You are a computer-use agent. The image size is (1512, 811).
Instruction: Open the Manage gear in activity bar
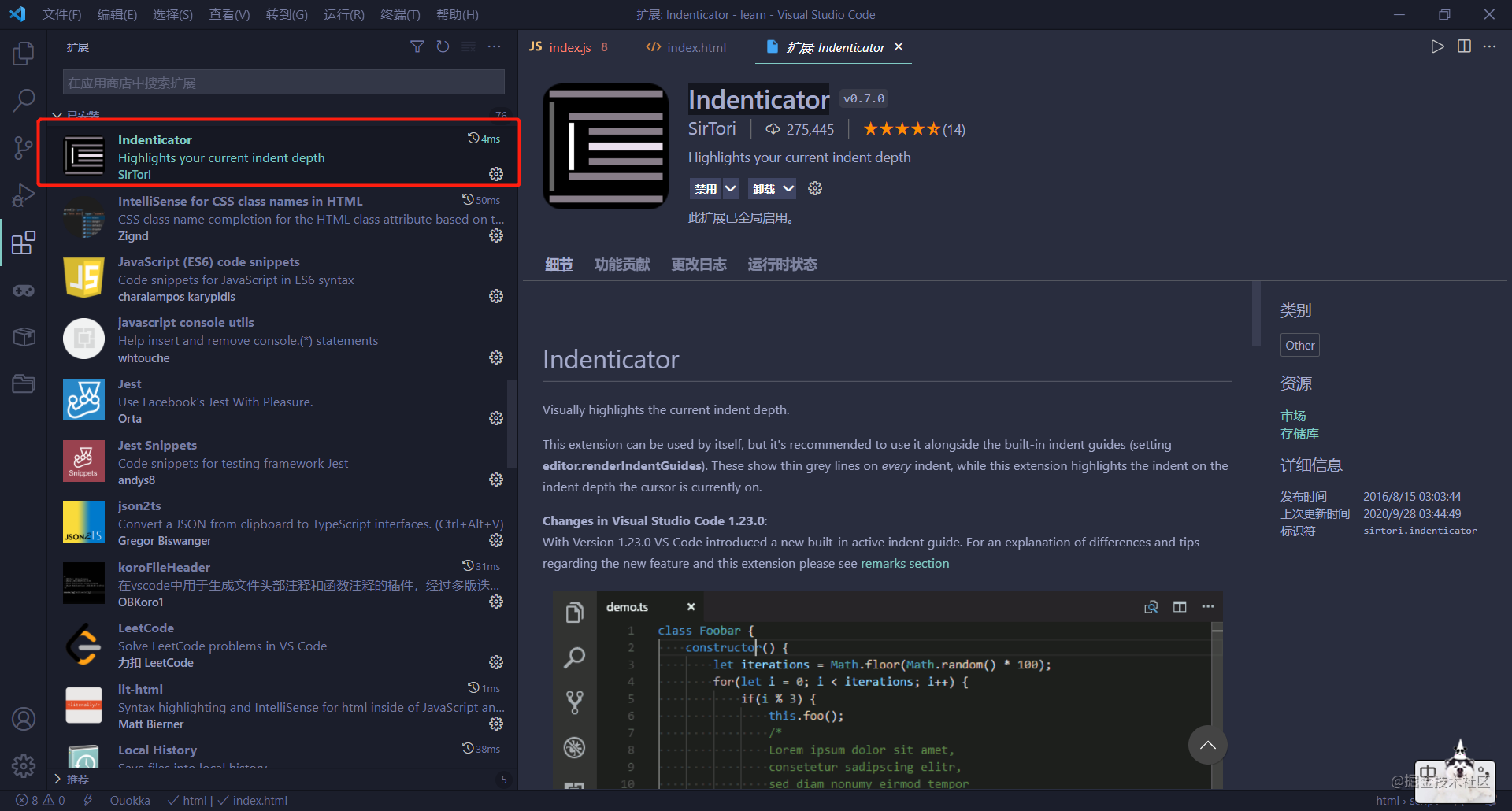click(24, 765)
